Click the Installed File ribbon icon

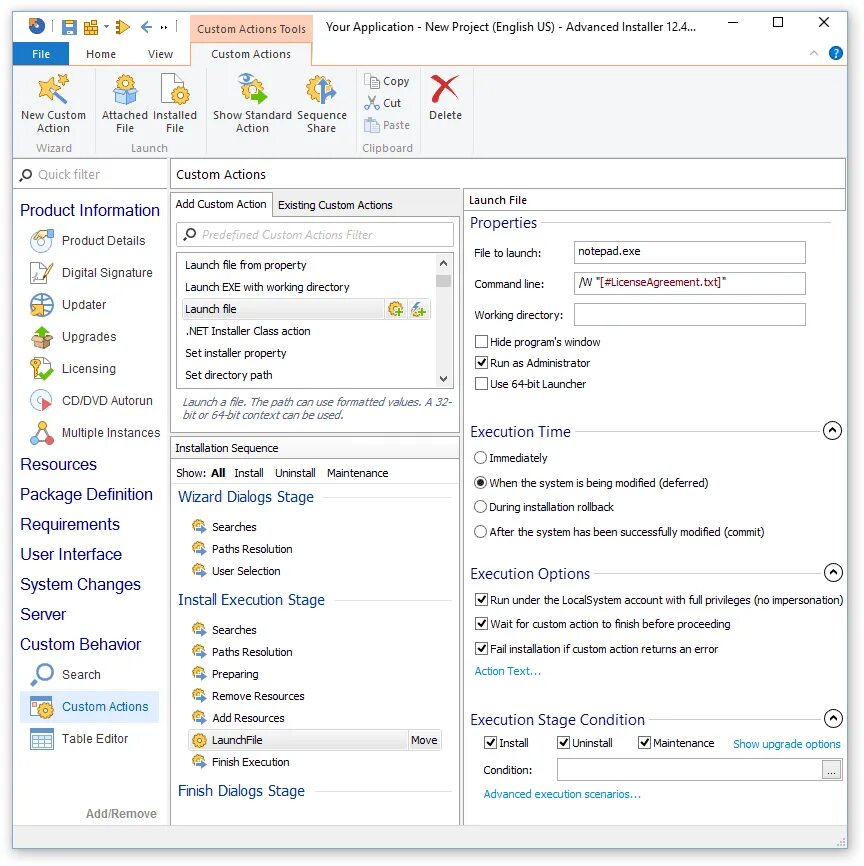pos(175,104)
